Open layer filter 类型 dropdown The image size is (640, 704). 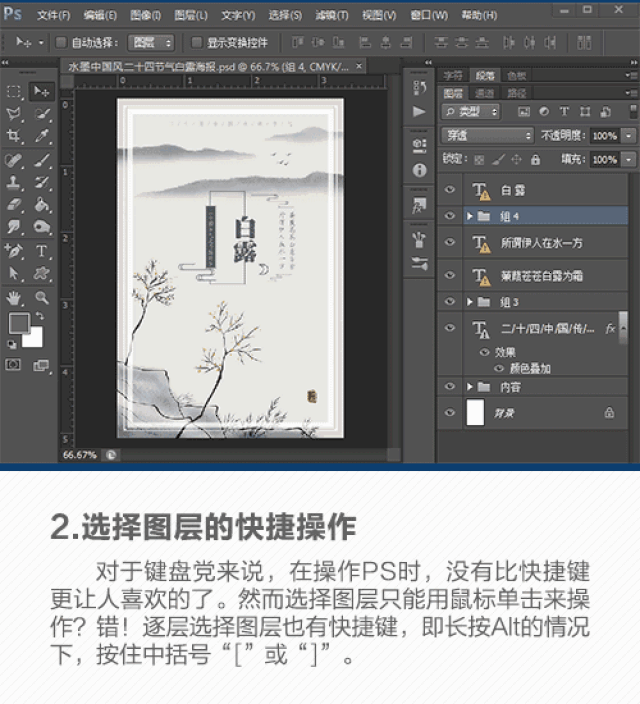click(x=470, y=111)
